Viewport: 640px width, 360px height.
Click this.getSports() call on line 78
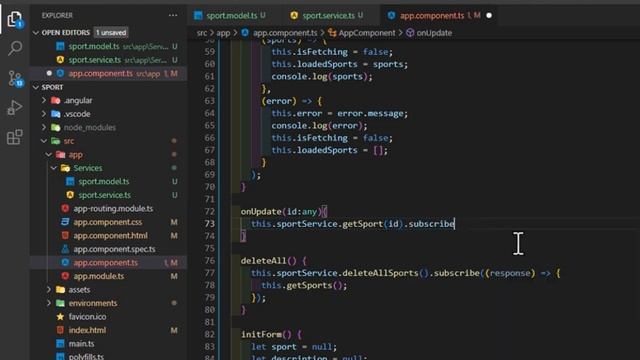303,285
